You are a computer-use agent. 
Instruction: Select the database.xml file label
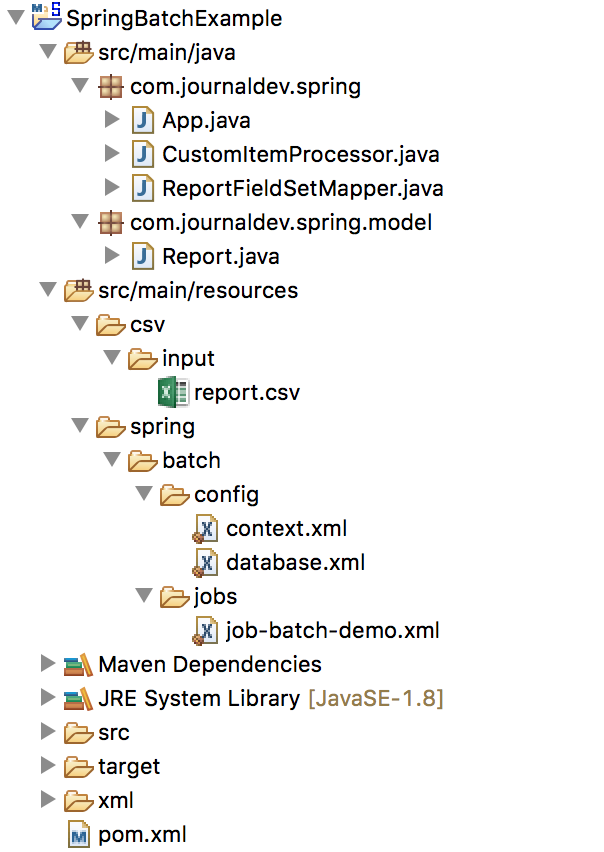[x=295, y=563]
